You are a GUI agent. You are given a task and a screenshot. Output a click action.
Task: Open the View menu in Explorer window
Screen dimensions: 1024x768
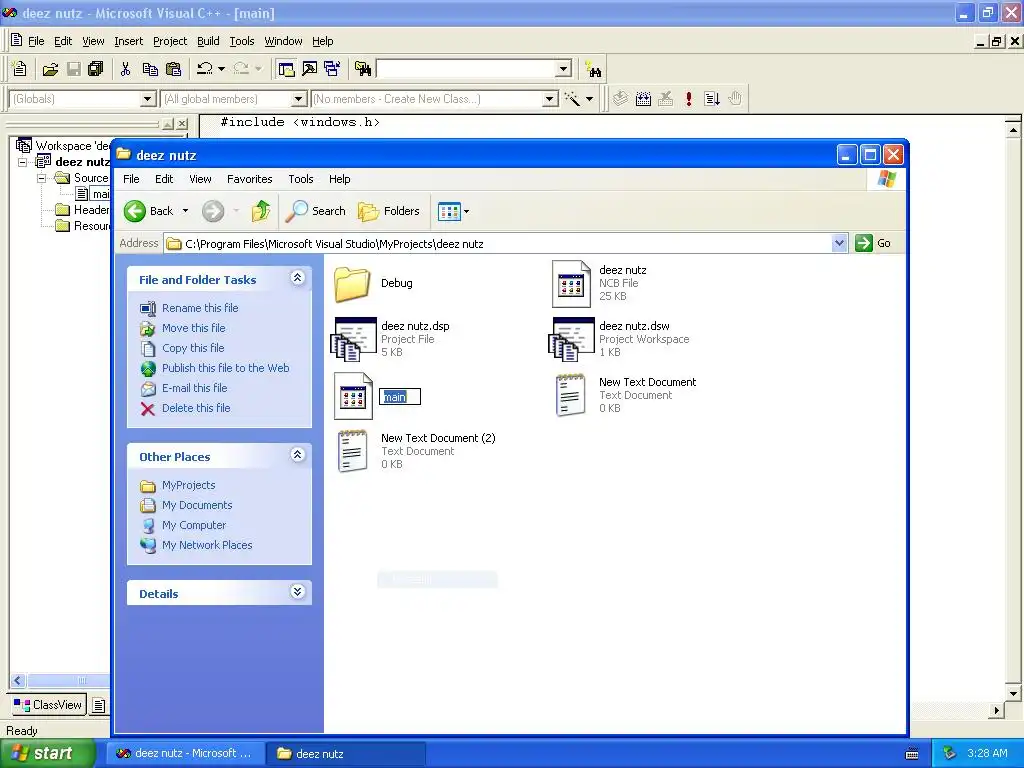point(200,179)
